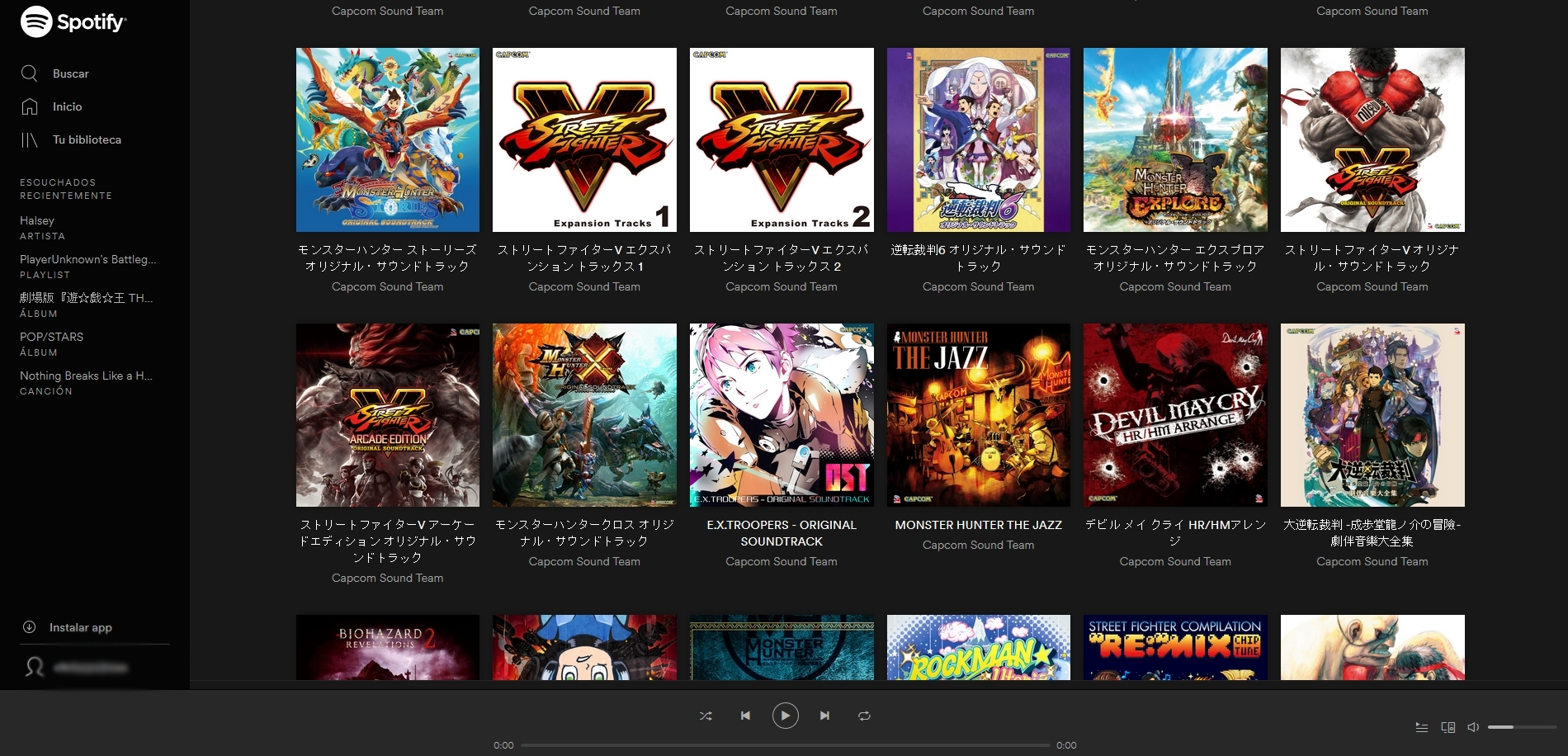1568x756 pixels.
Task: Open the Monster Hunter The Jazz cover
Action: pyautogui.click(x=979, y=415)
